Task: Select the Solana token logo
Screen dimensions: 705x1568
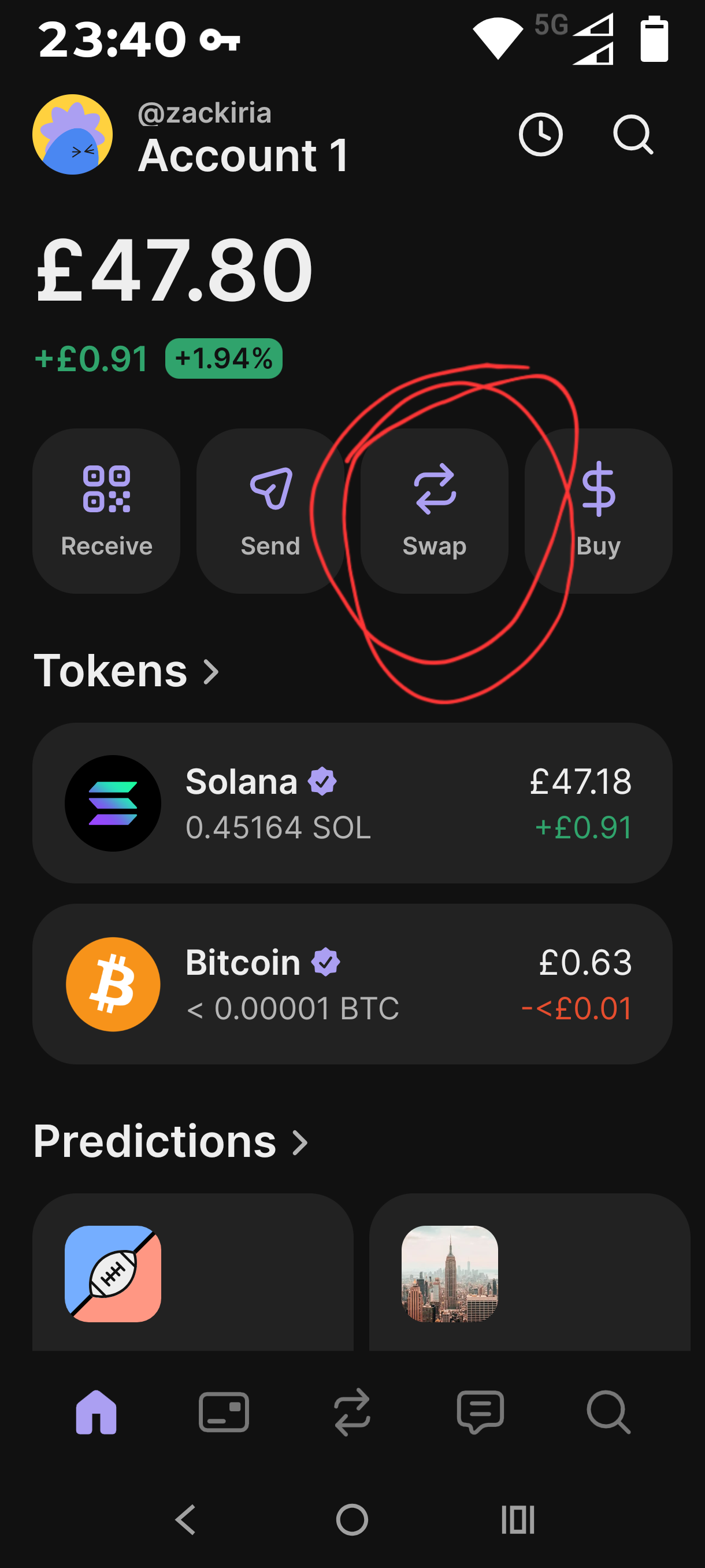Action: (113, 803)
